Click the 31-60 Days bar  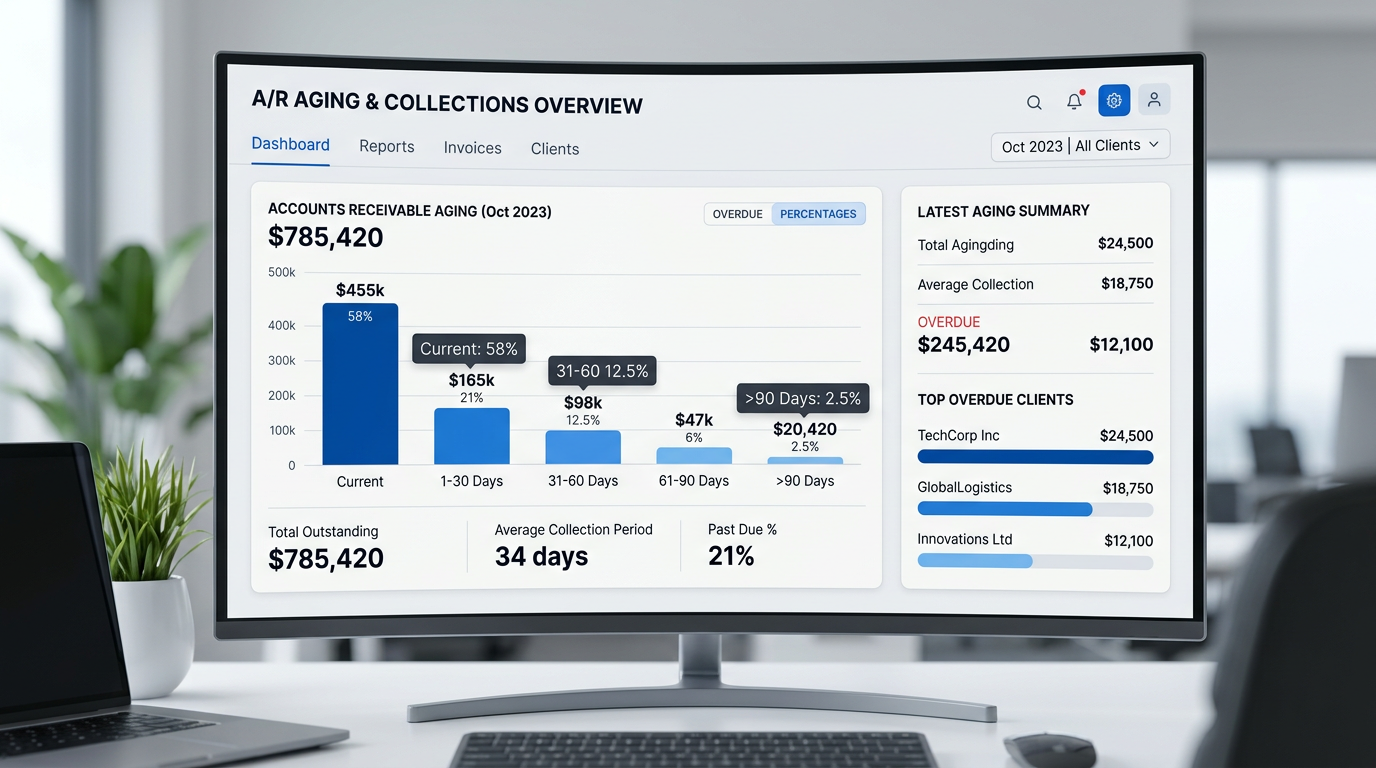pyautogui.click(x=583, y=448)
